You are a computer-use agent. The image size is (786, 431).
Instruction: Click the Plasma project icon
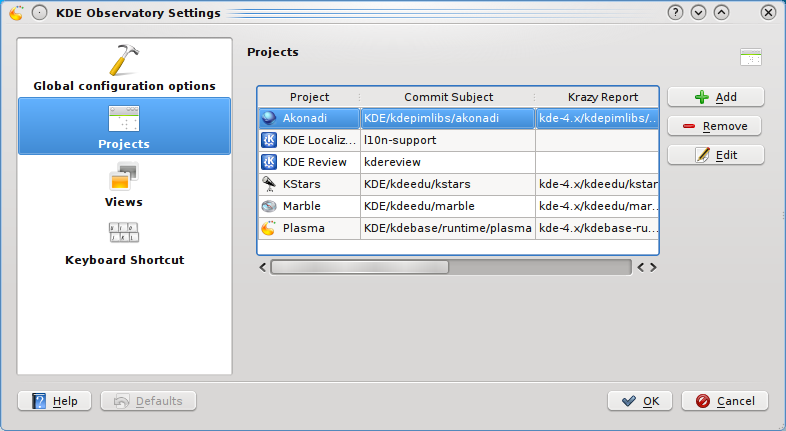[269, 228]
